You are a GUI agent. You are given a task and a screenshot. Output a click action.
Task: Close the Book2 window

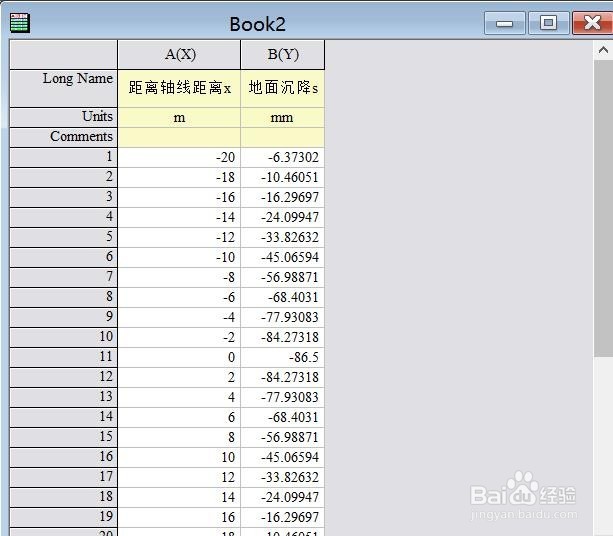click(593, 23)
